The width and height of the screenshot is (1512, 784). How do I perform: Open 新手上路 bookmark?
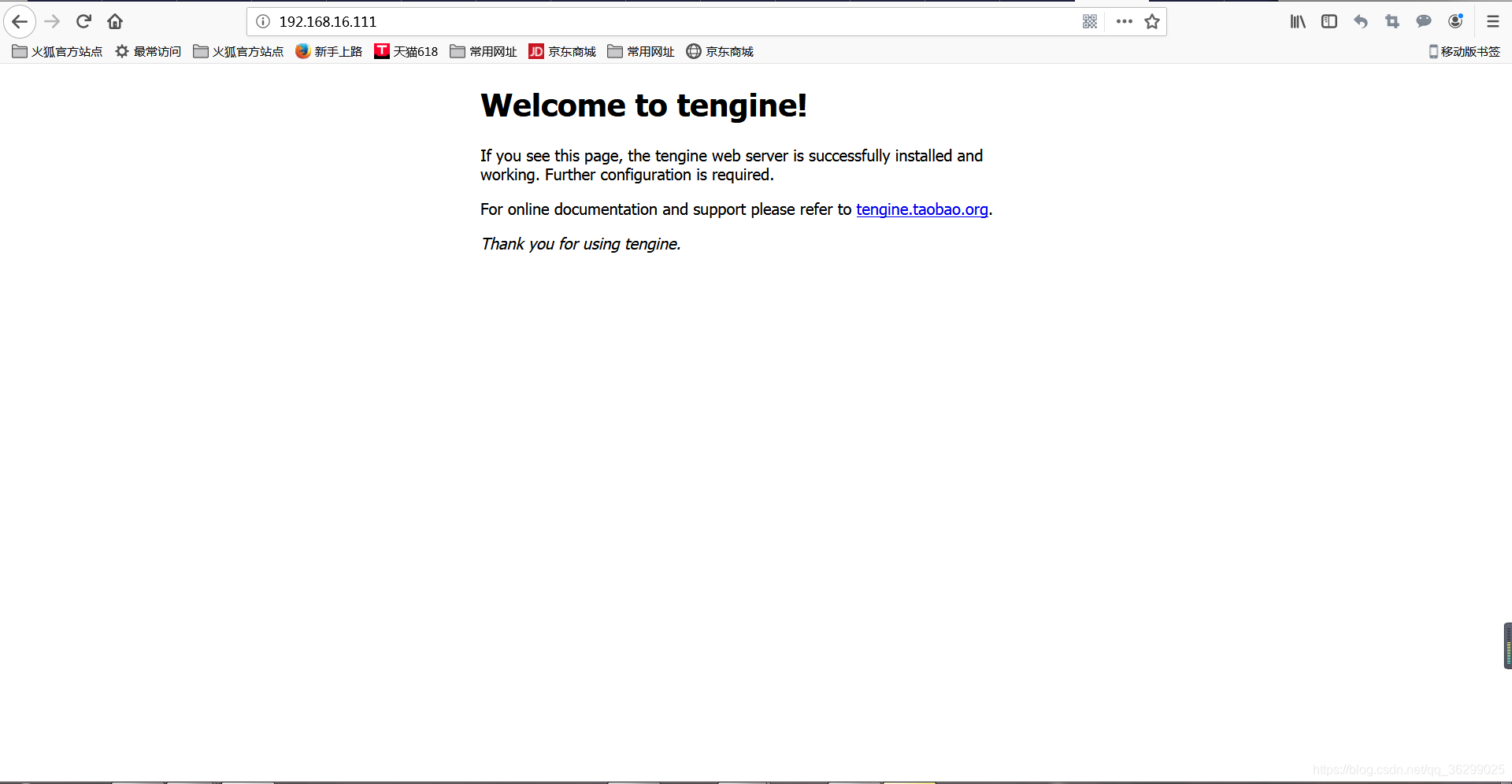click(x=329, y=51)
